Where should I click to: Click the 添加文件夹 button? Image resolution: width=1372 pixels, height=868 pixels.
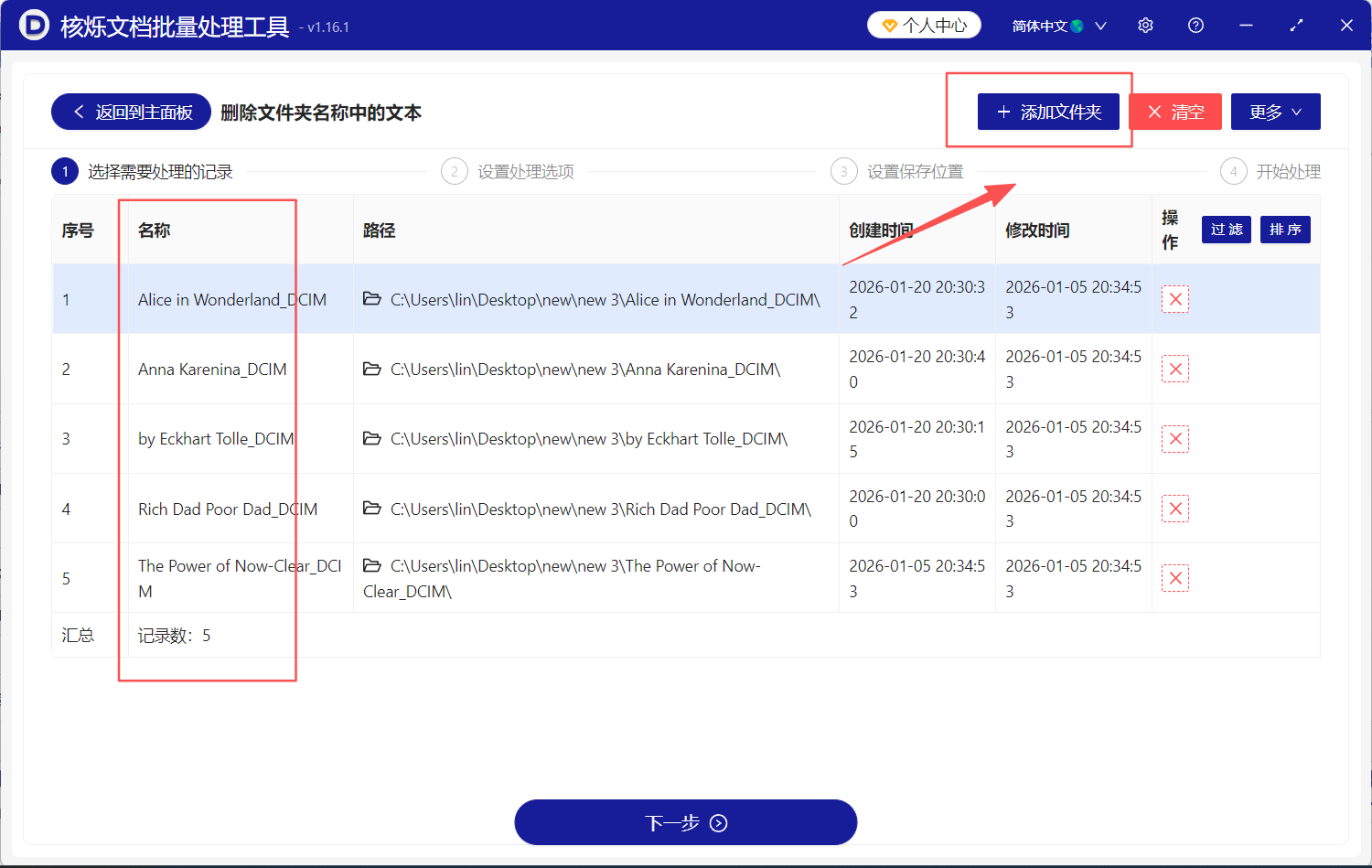[1048, 111]
